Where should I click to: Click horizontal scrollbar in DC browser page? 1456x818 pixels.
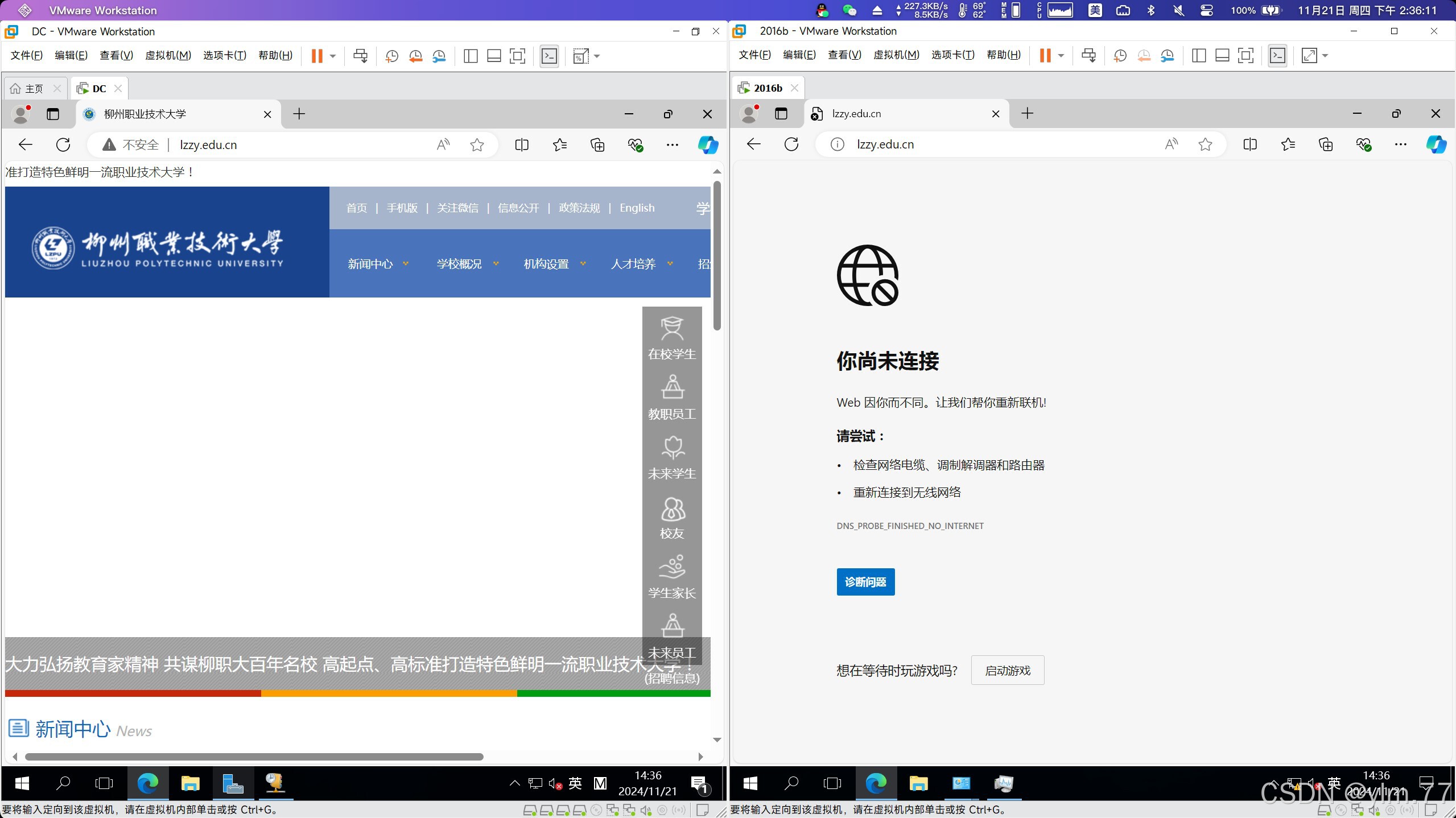(254, 757)
